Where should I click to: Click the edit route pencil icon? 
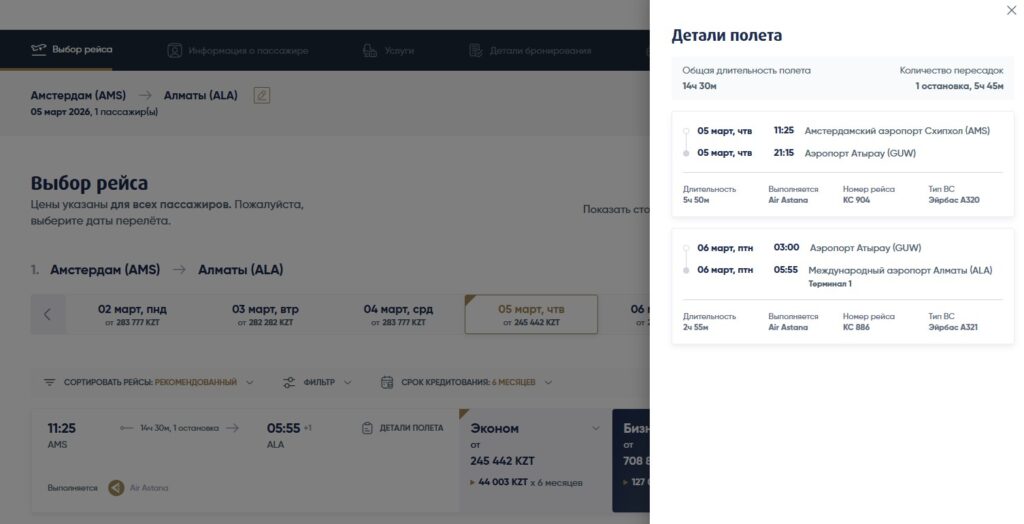point(261,96)
